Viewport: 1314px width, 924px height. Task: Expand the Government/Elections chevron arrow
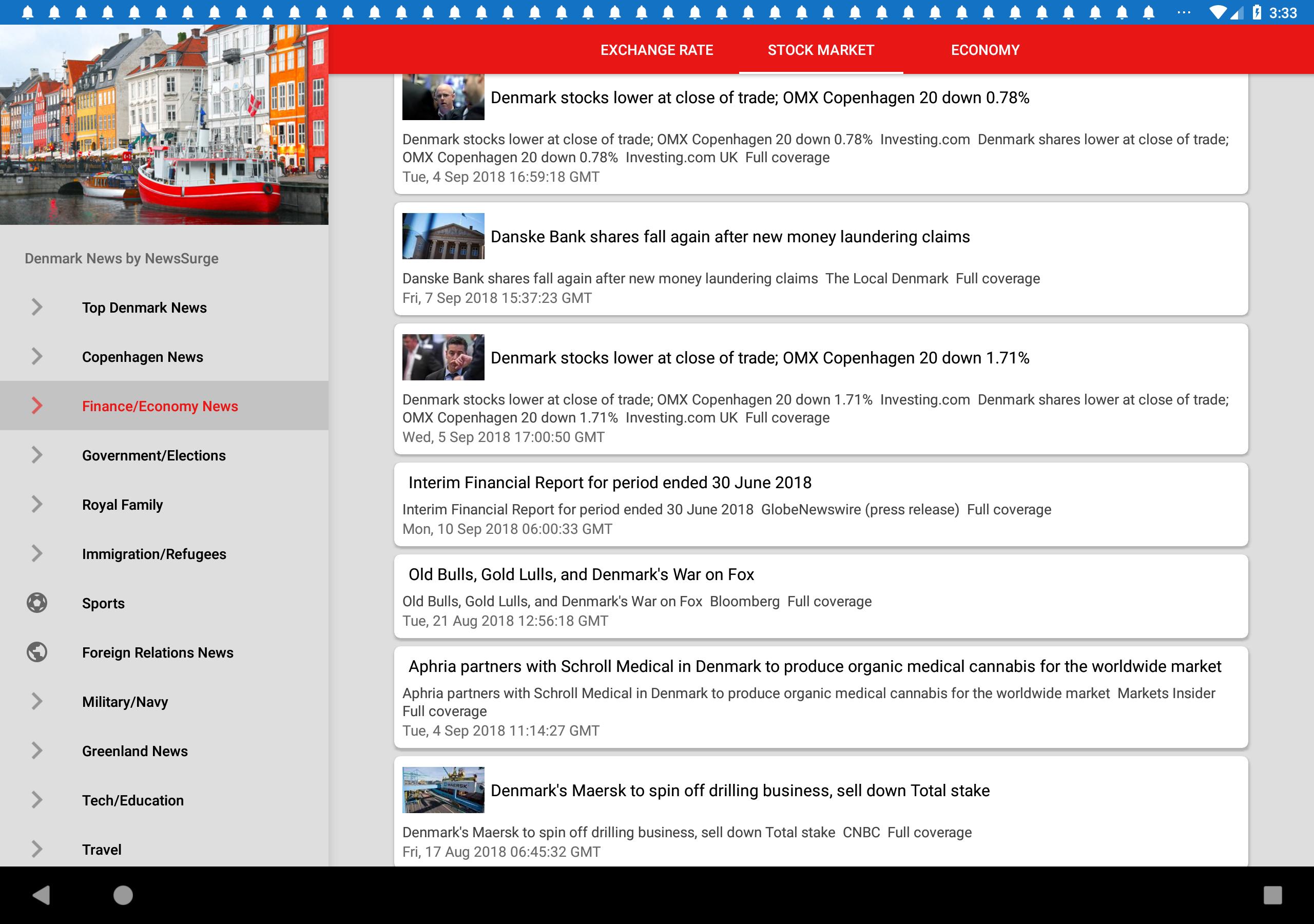36,455
